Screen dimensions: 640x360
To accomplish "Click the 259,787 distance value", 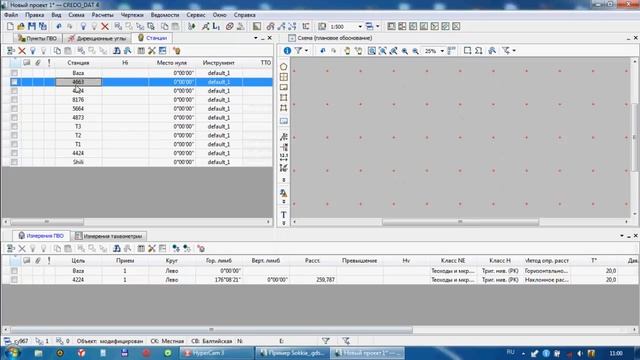I will pos(325,280).
